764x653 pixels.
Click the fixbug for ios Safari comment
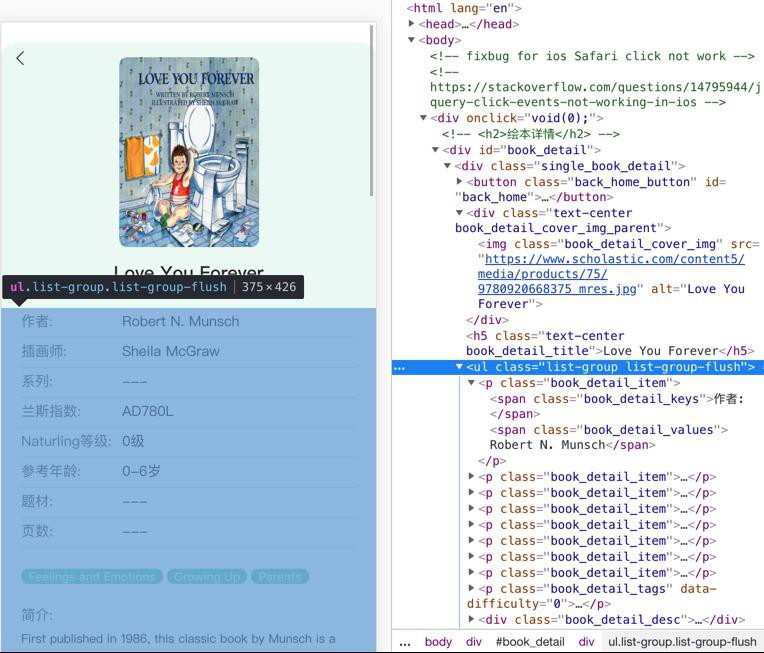tap(592, 56)
